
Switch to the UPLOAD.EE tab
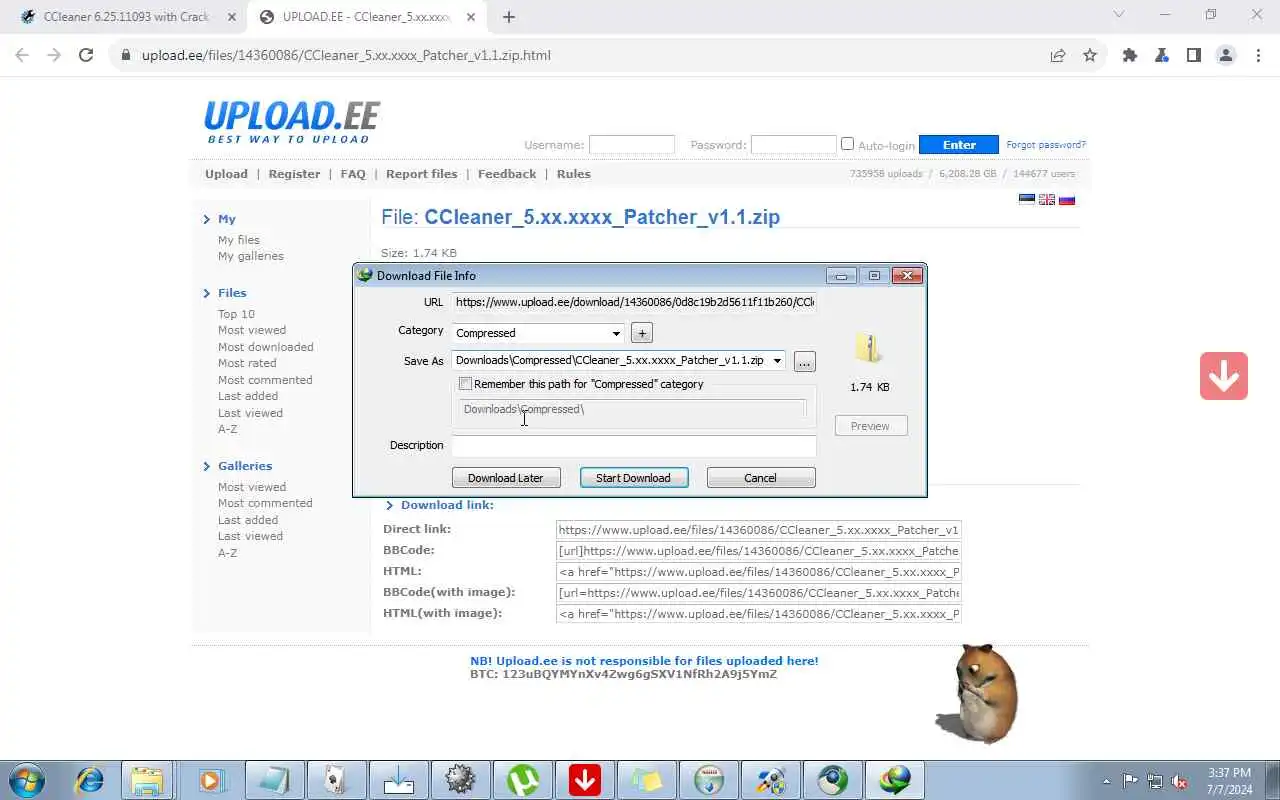(365, 17)
